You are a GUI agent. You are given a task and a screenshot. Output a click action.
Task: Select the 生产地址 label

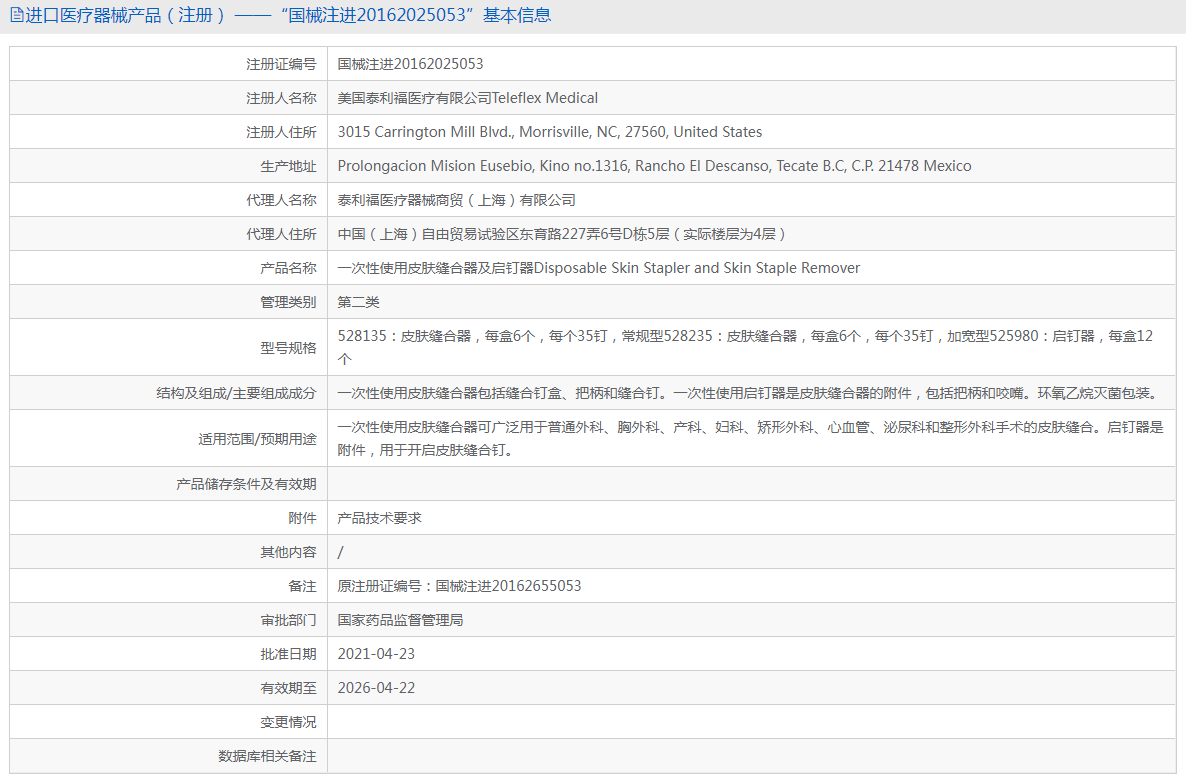(x=288, y=166)
